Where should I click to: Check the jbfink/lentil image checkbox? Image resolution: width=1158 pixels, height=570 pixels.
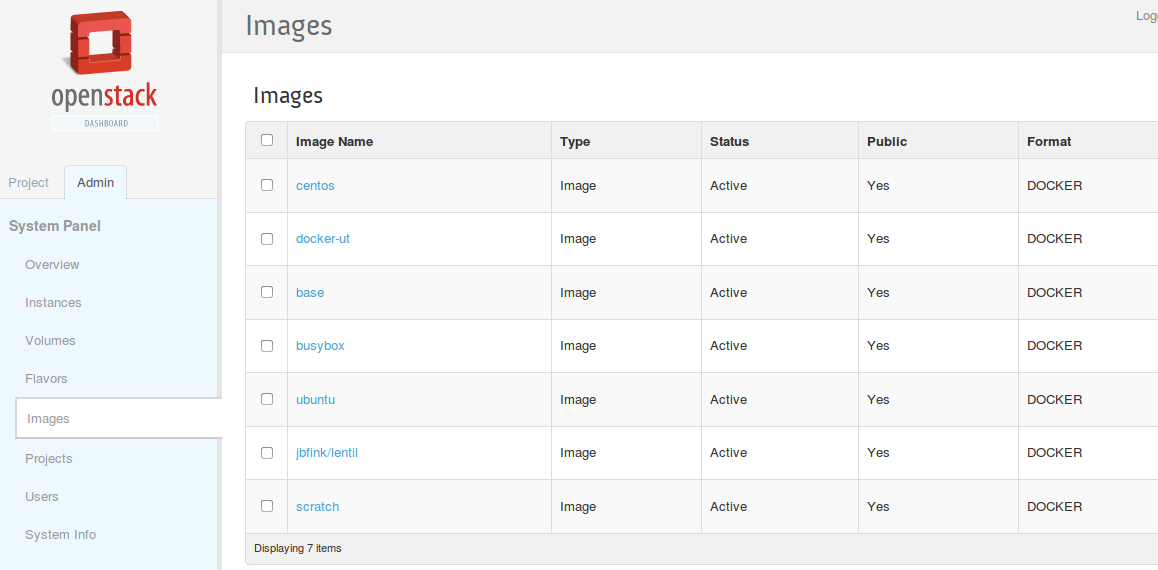(267, 453)
